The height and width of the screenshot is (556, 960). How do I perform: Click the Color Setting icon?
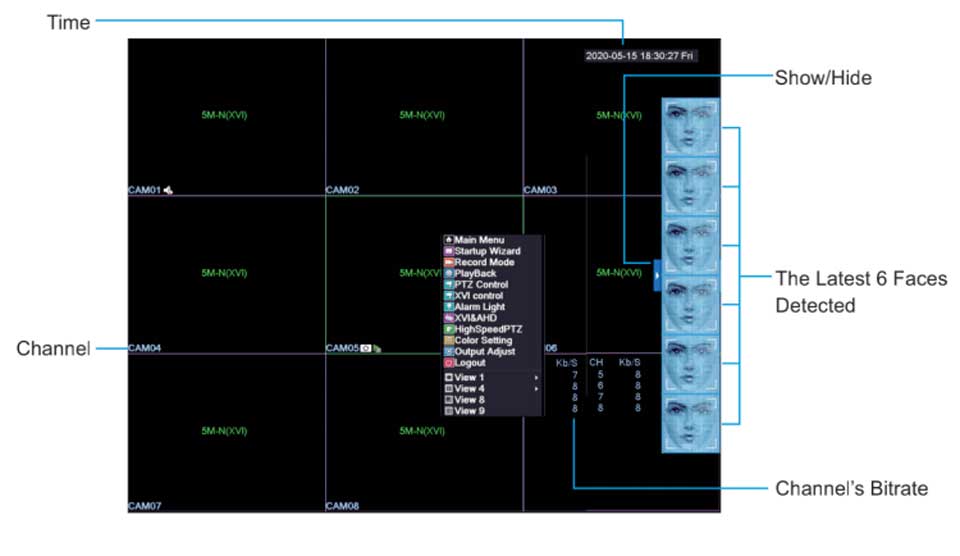(x=449, y=341)
